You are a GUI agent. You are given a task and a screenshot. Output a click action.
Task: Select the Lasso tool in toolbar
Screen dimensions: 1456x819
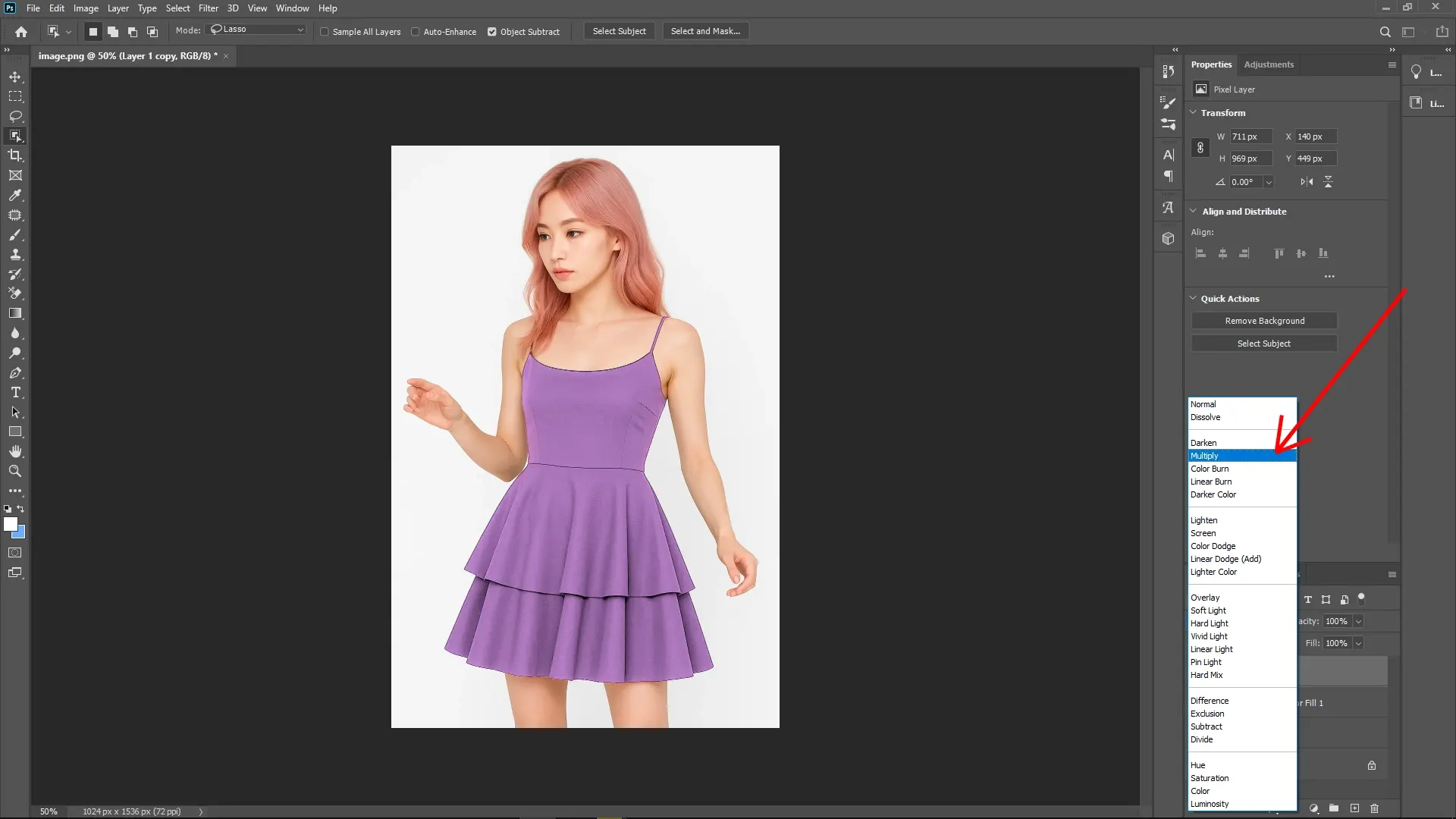[15, 117]
